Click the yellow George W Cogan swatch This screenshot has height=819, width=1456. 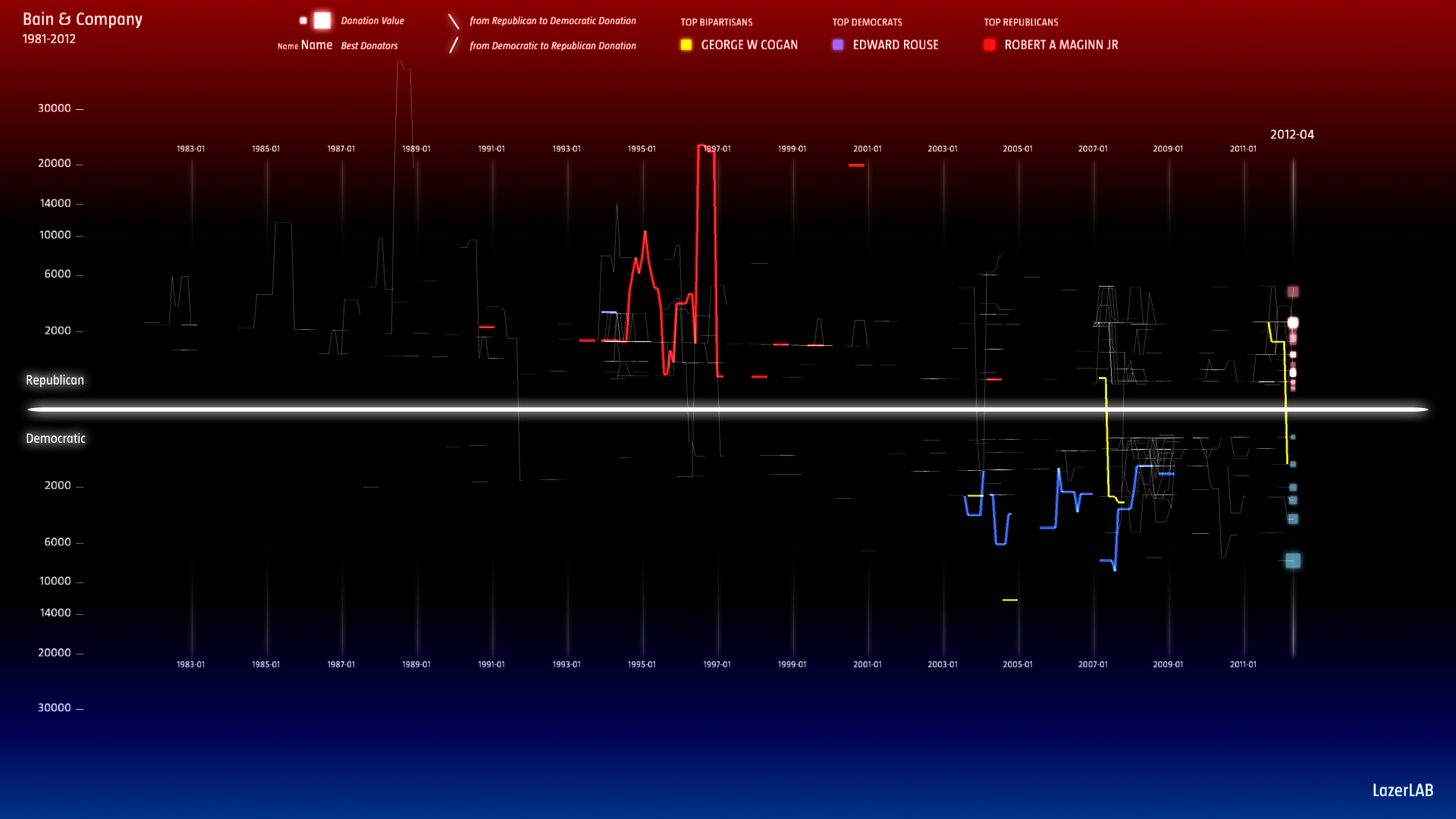pyautogui.click(x=686, y=45)
